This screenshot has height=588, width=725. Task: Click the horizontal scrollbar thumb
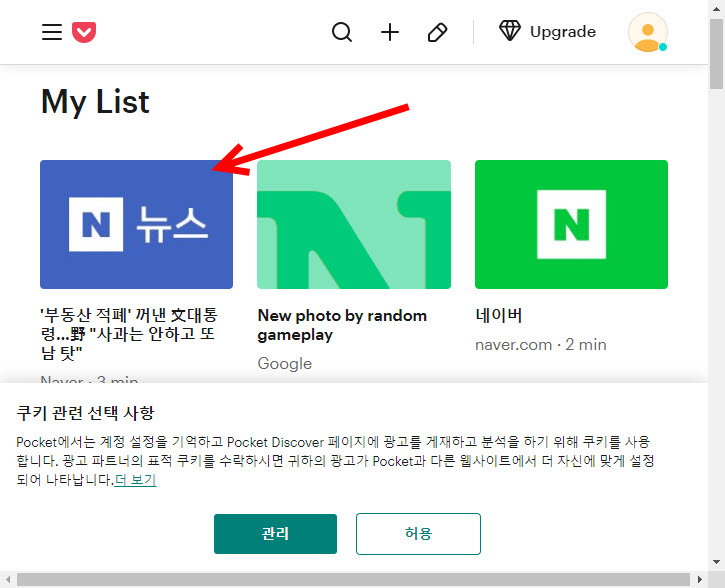coord(354,580)
